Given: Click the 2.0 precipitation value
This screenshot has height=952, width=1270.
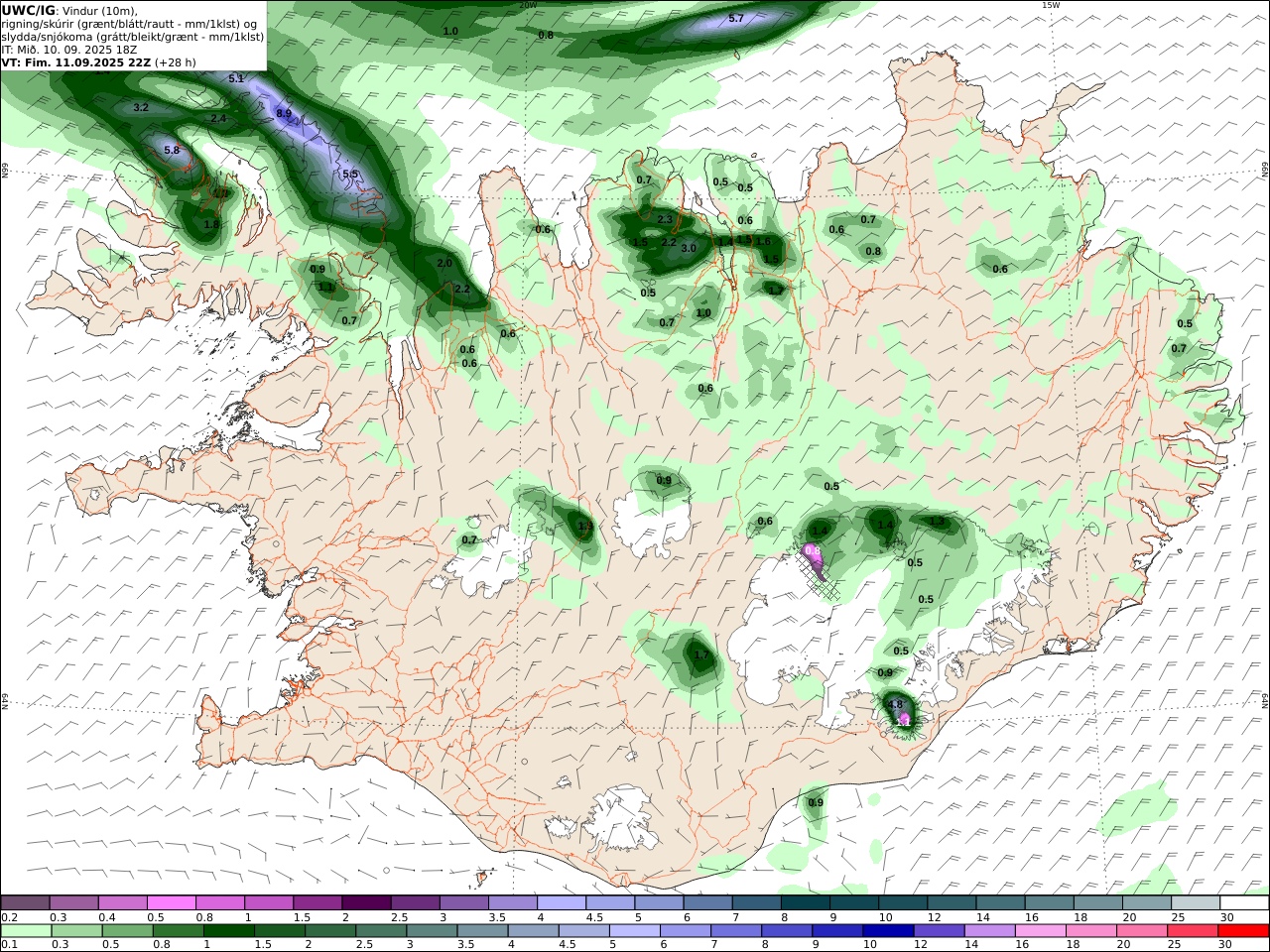Looking at the screenshot, I should click(444, 264).
